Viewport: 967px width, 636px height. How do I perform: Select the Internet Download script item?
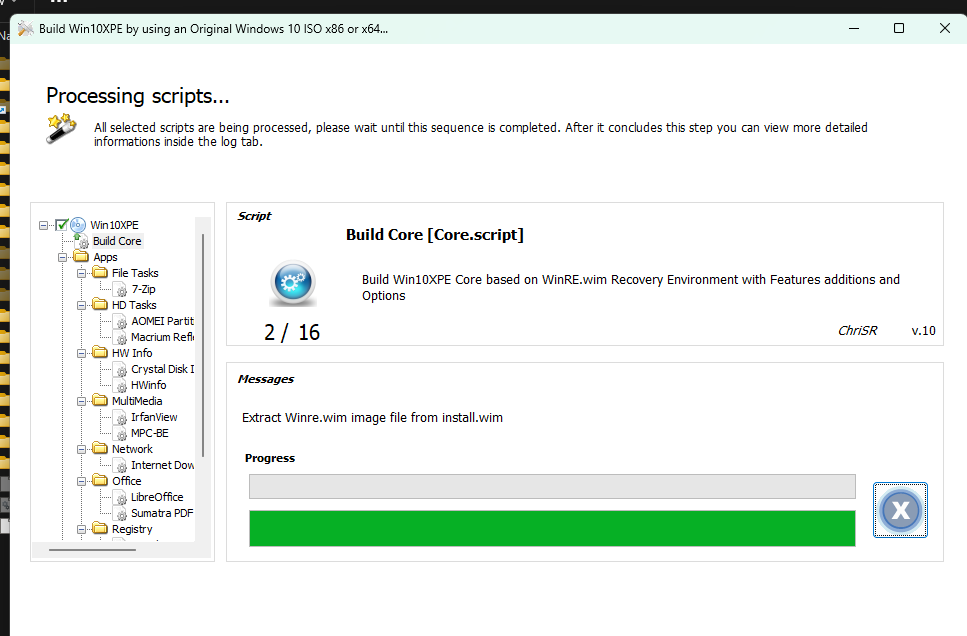162,465
